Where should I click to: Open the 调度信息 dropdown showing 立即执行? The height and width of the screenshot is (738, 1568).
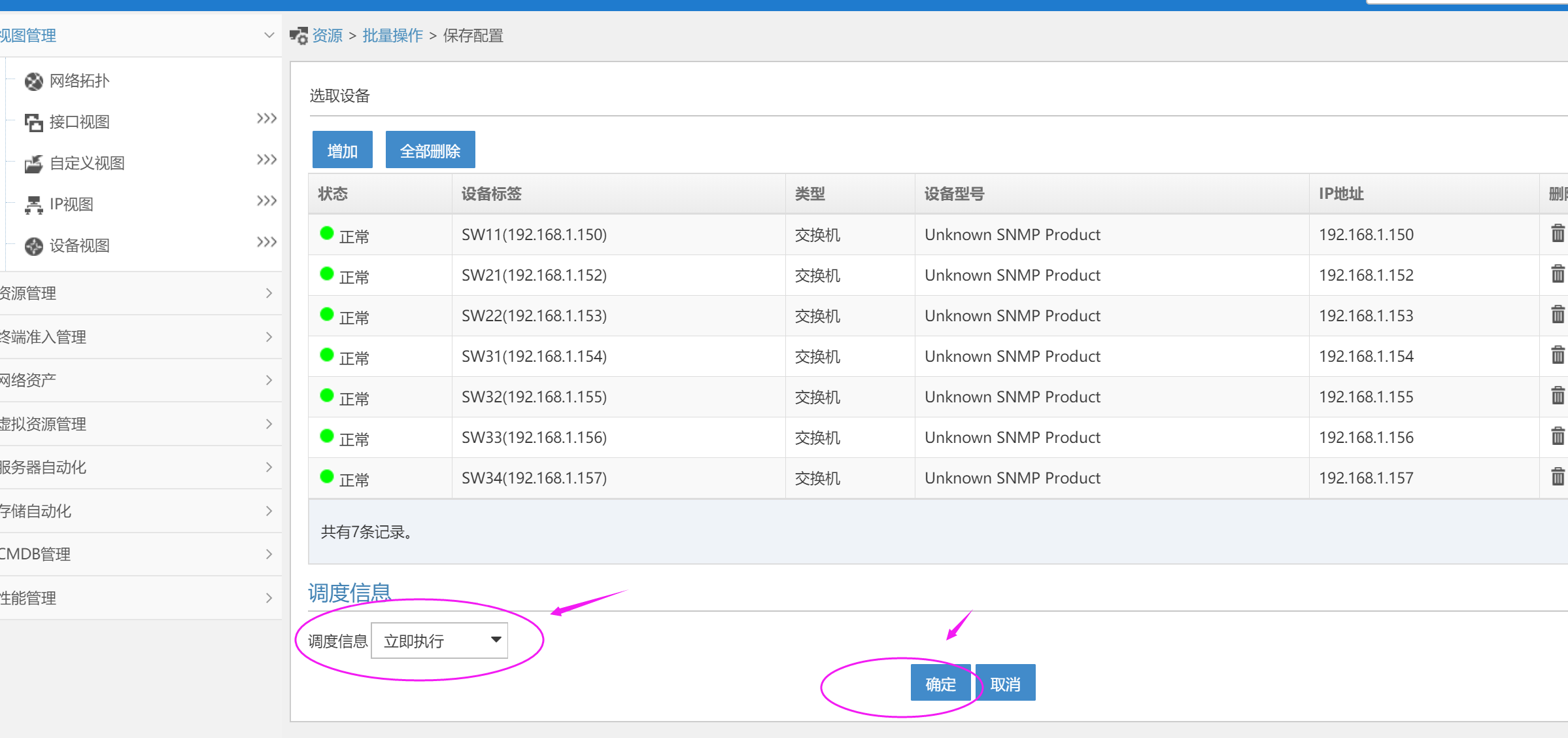[x=439, y=641]
